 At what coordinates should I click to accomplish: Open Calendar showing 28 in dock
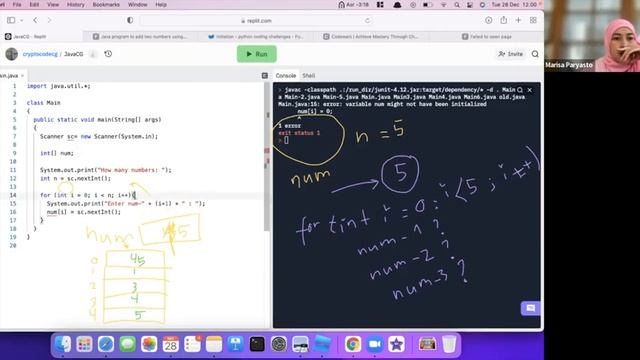[171, 344]
